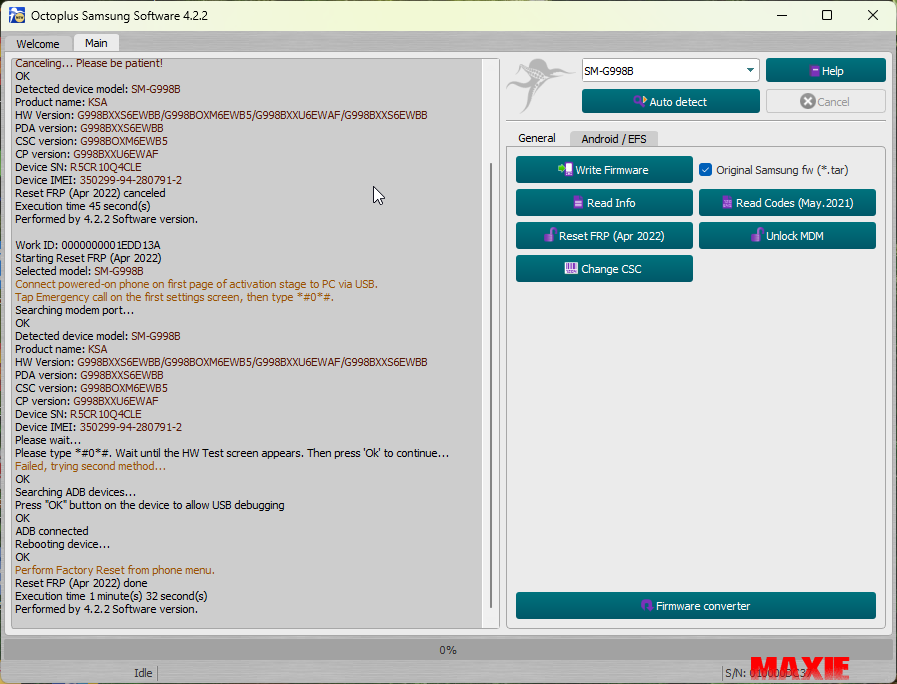Click the Unlock MDM button
This screenshot has height=684, width=897.
[x=787, y=236]
